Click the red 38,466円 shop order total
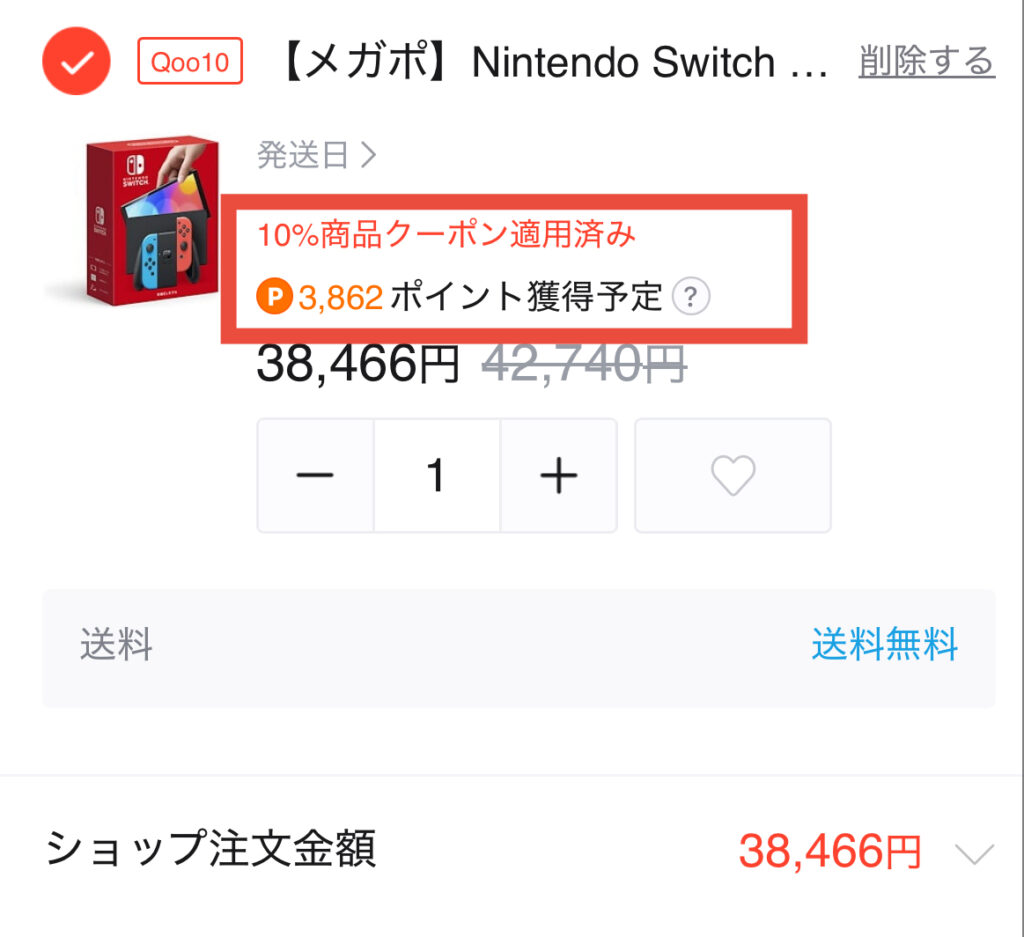The width and height of the screenshot is (1024, 937). click(x=830, y=851)
